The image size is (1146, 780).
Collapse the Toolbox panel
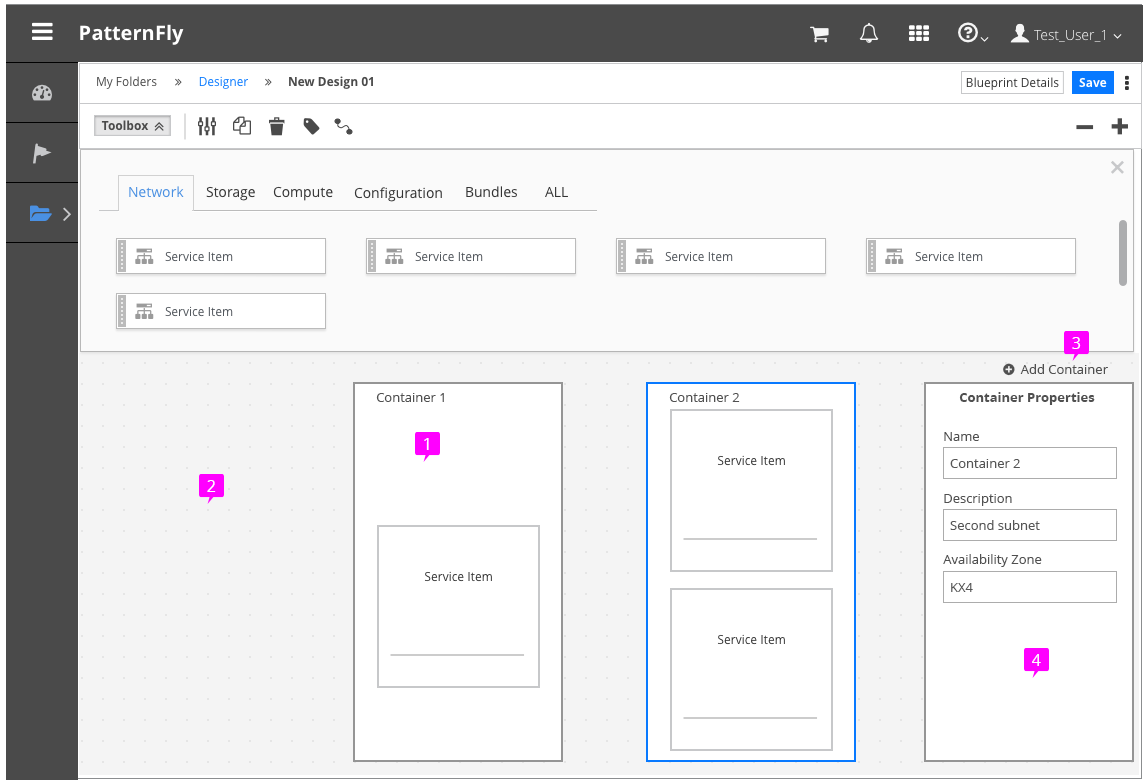point(132,126)
